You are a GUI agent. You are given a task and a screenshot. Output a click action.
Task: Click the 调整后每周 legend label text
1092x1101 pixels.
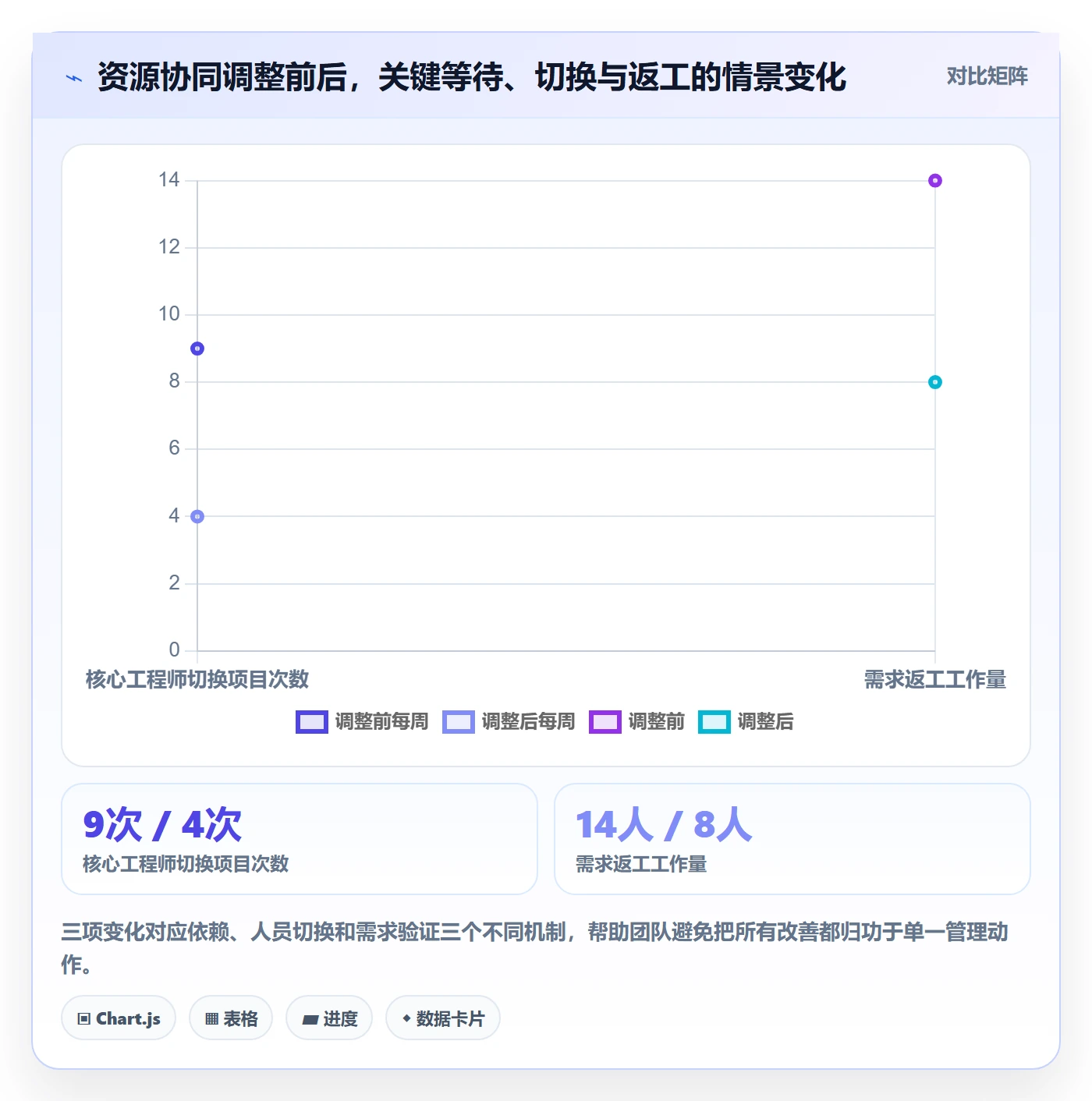528,722
